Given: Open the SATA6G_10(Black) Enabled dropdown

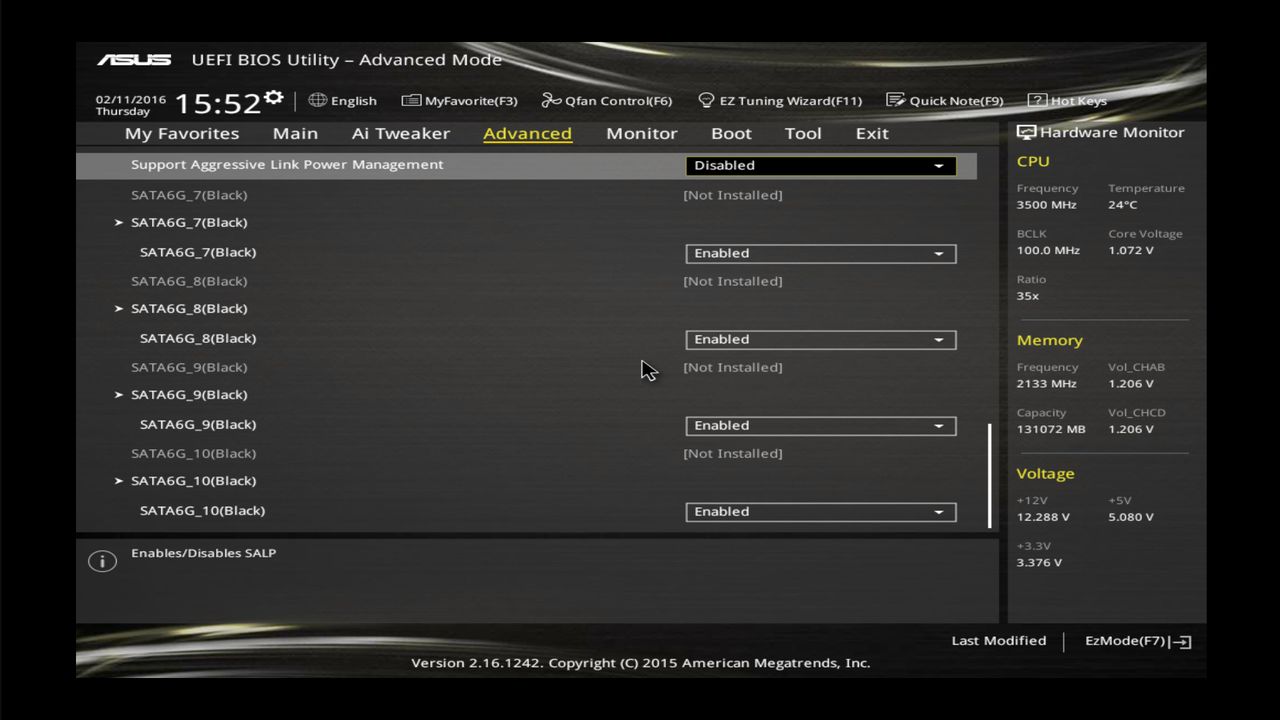Looking at the screenshot, I should point(821,512).
